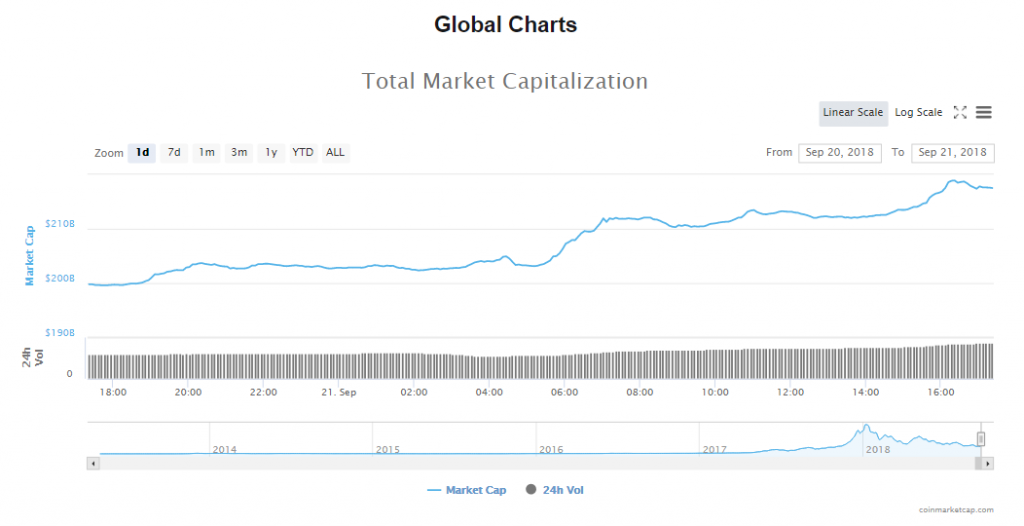The image size is (1024, 526).
Task: Toggle Market Cap series in legend
Action: point(466,490)
